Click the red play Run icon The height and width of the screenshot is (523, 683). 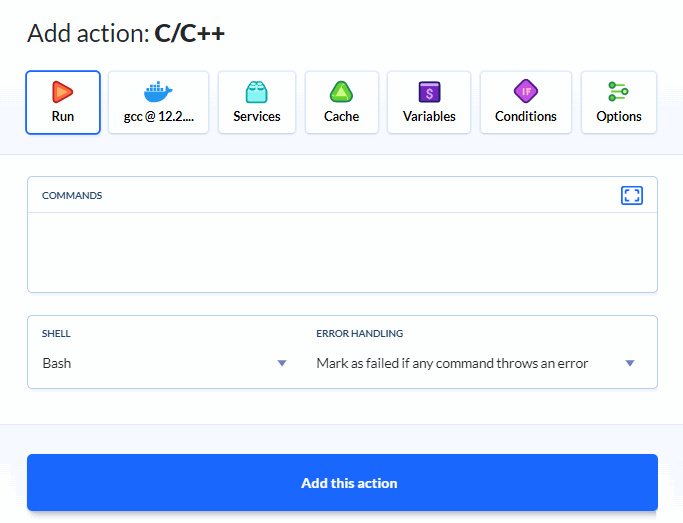[x=62, y=92]
